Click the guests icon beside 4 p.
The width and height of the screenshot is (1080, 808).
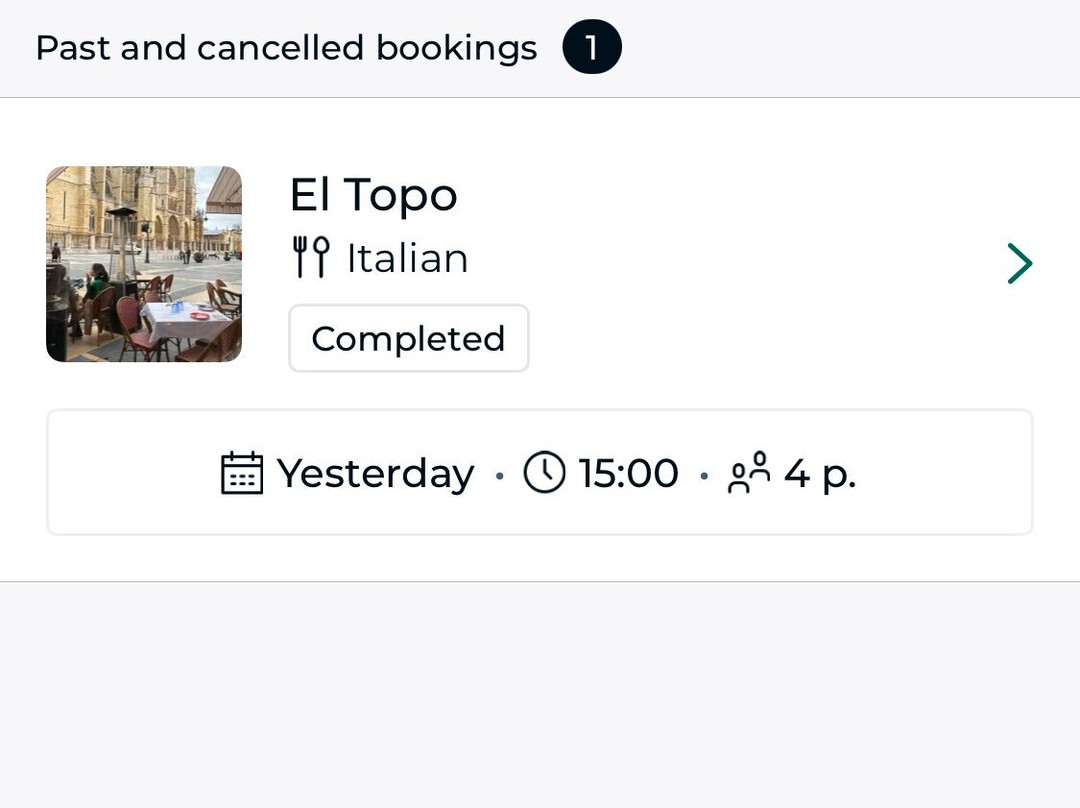coord(749,473)
